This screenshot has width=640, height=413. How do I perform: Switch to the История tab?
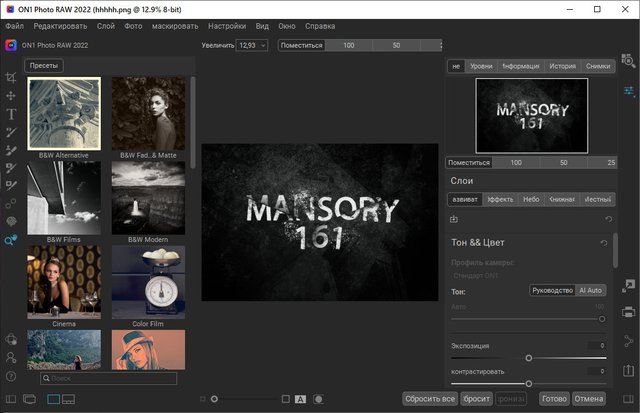[x=561, y=66]
